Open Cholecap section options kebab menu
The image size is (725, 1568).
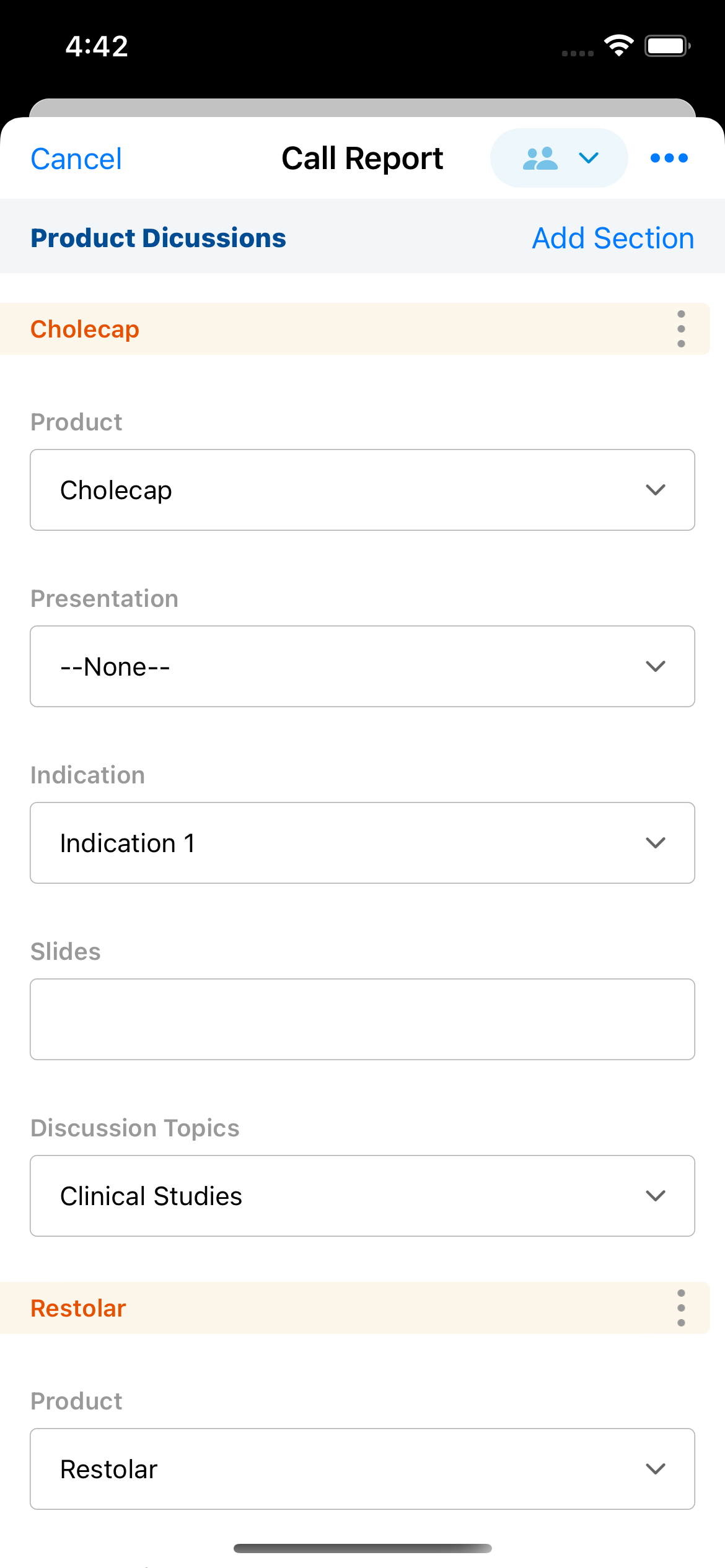tap(681, 329)
